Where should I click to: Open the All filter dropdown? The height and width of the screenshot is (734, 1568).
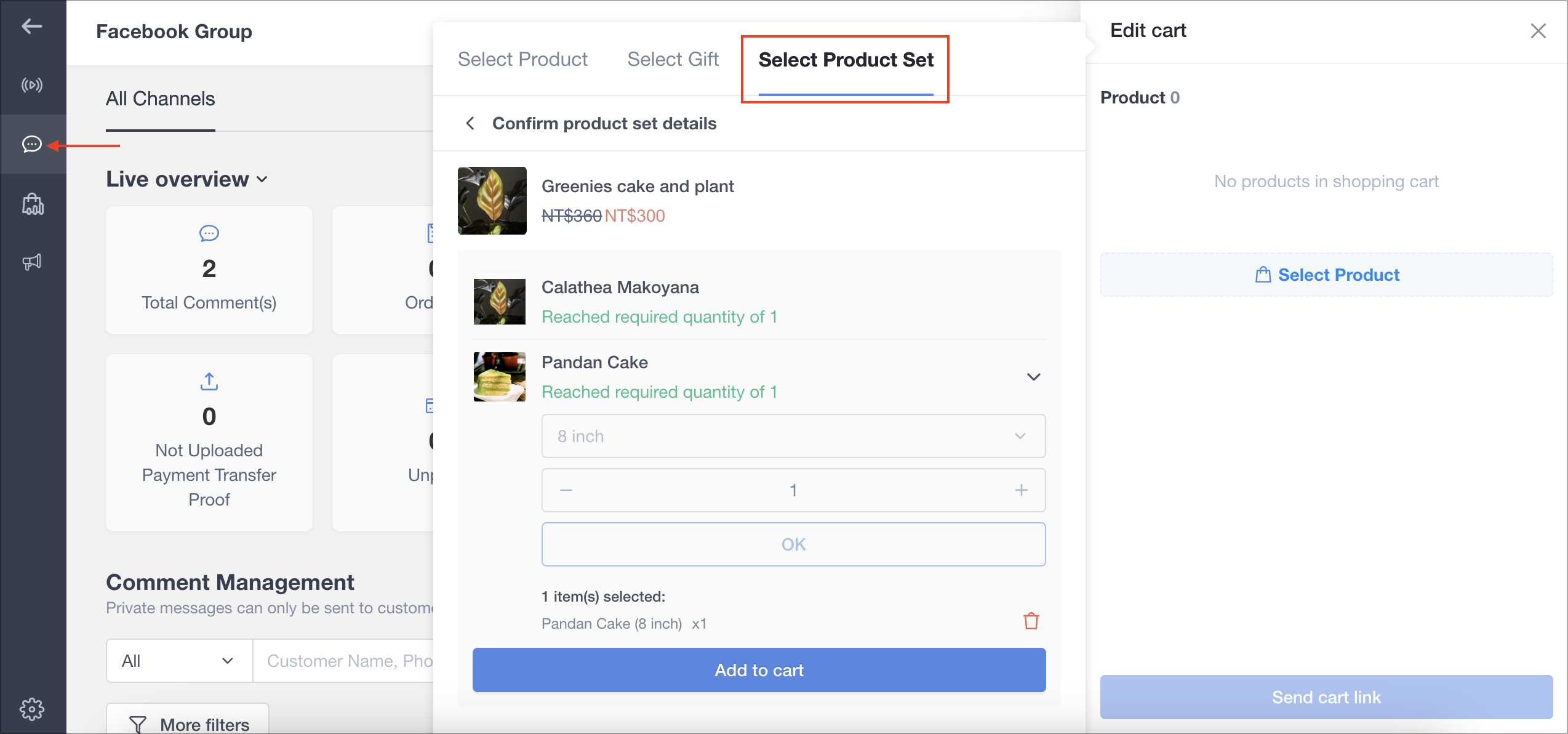pyautogui.click(x=178, y=661)
